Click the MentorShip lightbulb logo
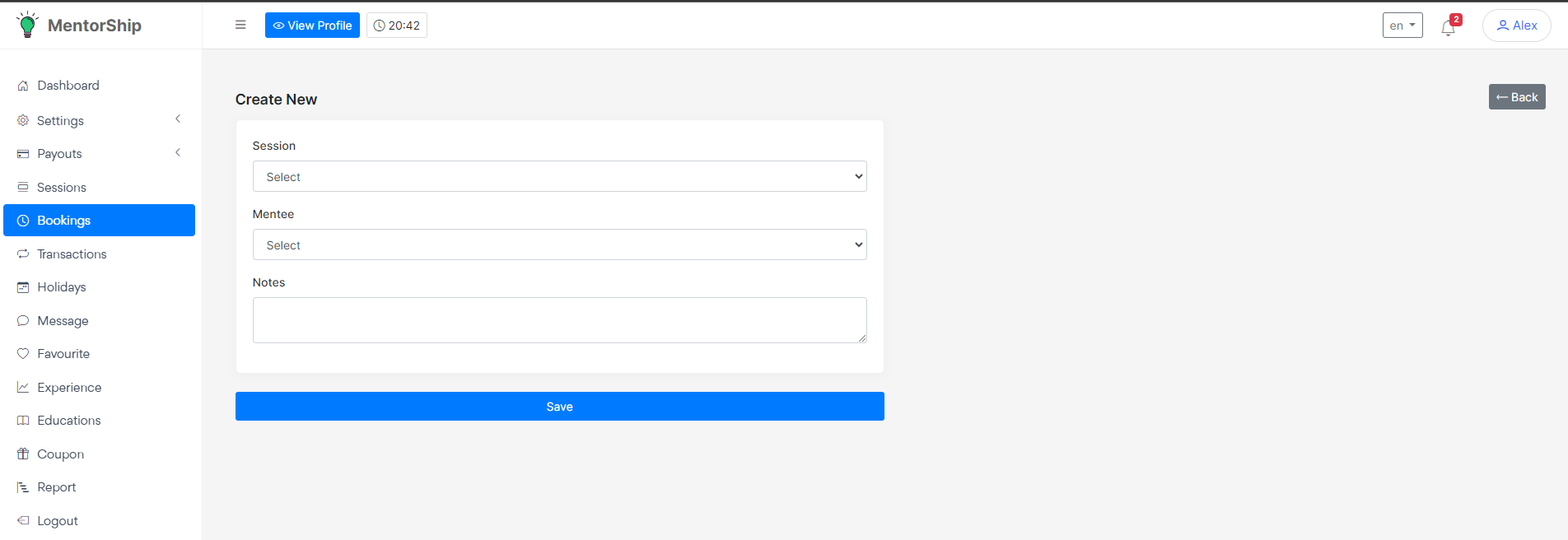The height and width of the screenshot is (540, 1568). point(27,25)
